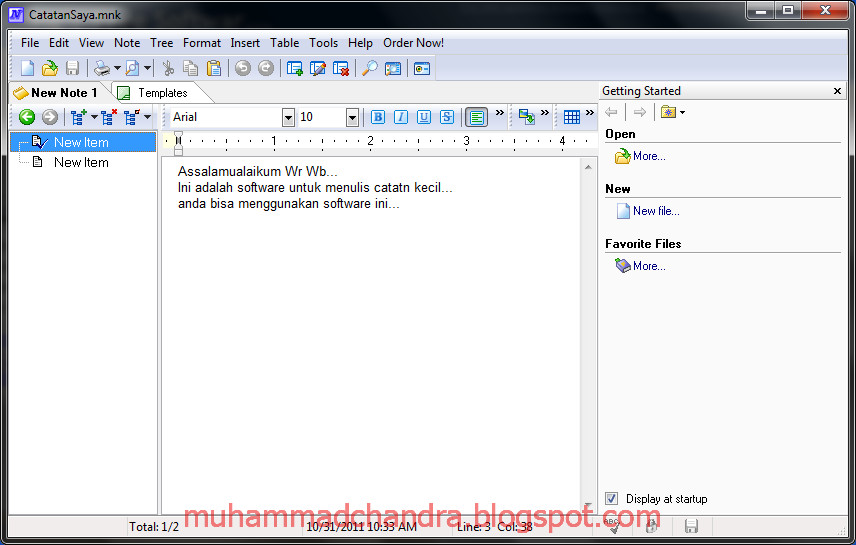856x545 pixels.
Task: Create a new file with the blank page icon
Action: (x=27, y=68)
